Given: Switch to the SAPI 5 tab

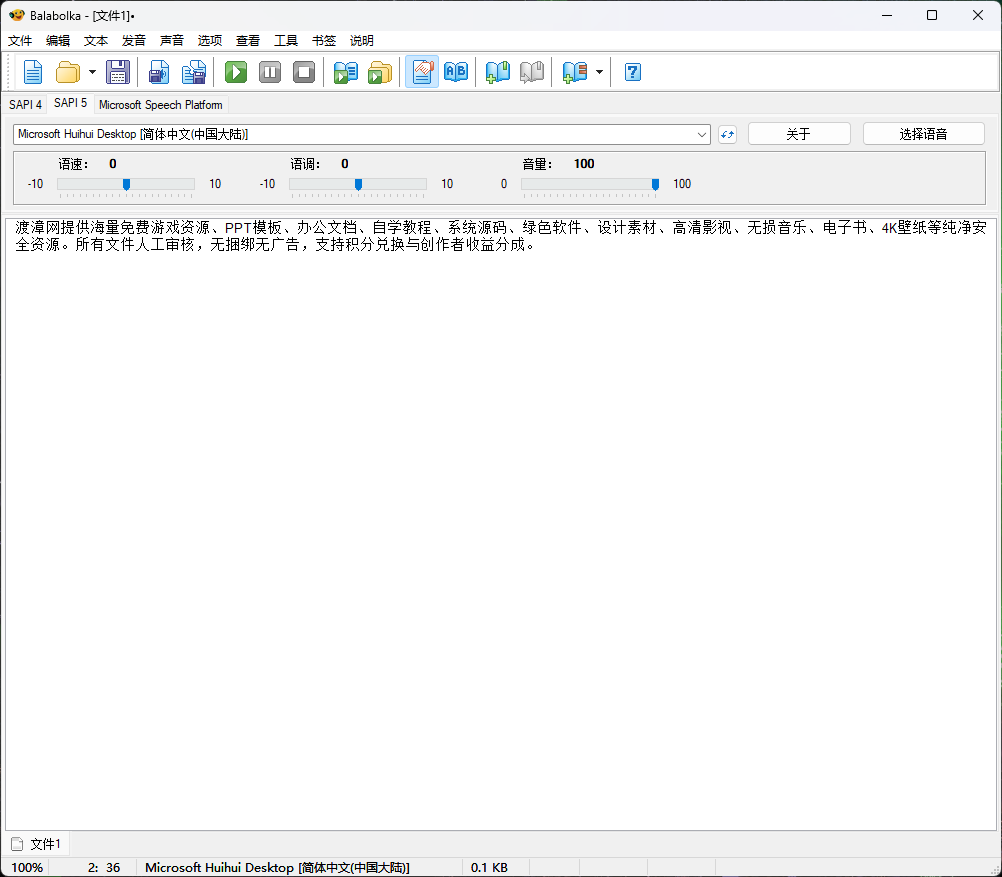Looking at the screenshot, I should (70, 103).
